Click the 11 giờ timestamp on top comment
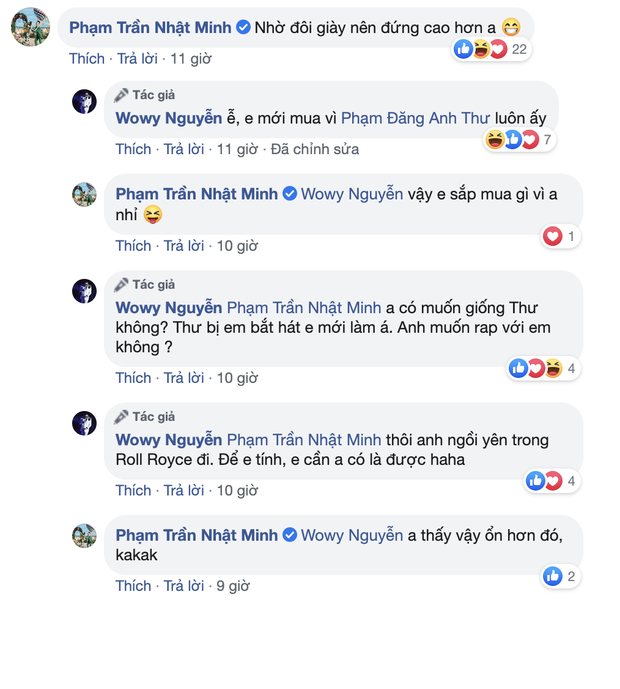 click(x=191, y=59)
